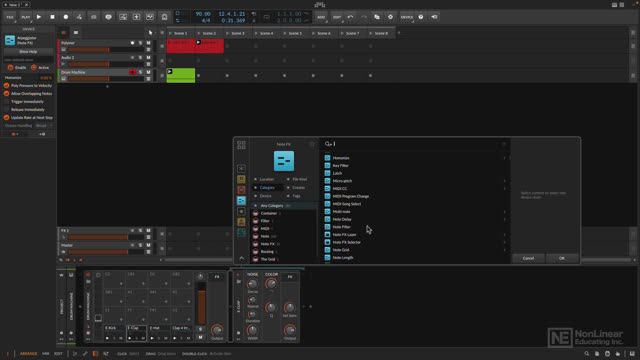Screen dimensions: 640x360
Task: Choose Filter category in browser sidebar
Action: (x=265, y=221)
